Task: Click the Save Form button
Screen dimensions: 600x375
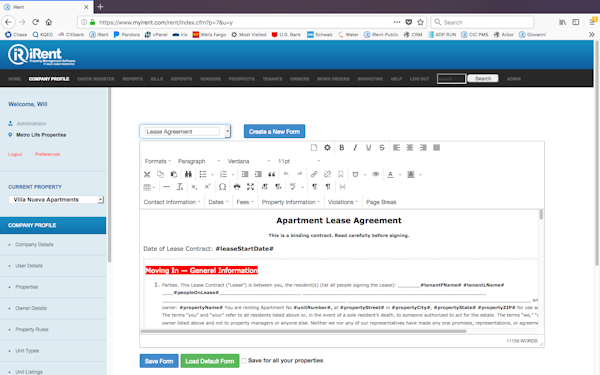Action: pos(159,361)
